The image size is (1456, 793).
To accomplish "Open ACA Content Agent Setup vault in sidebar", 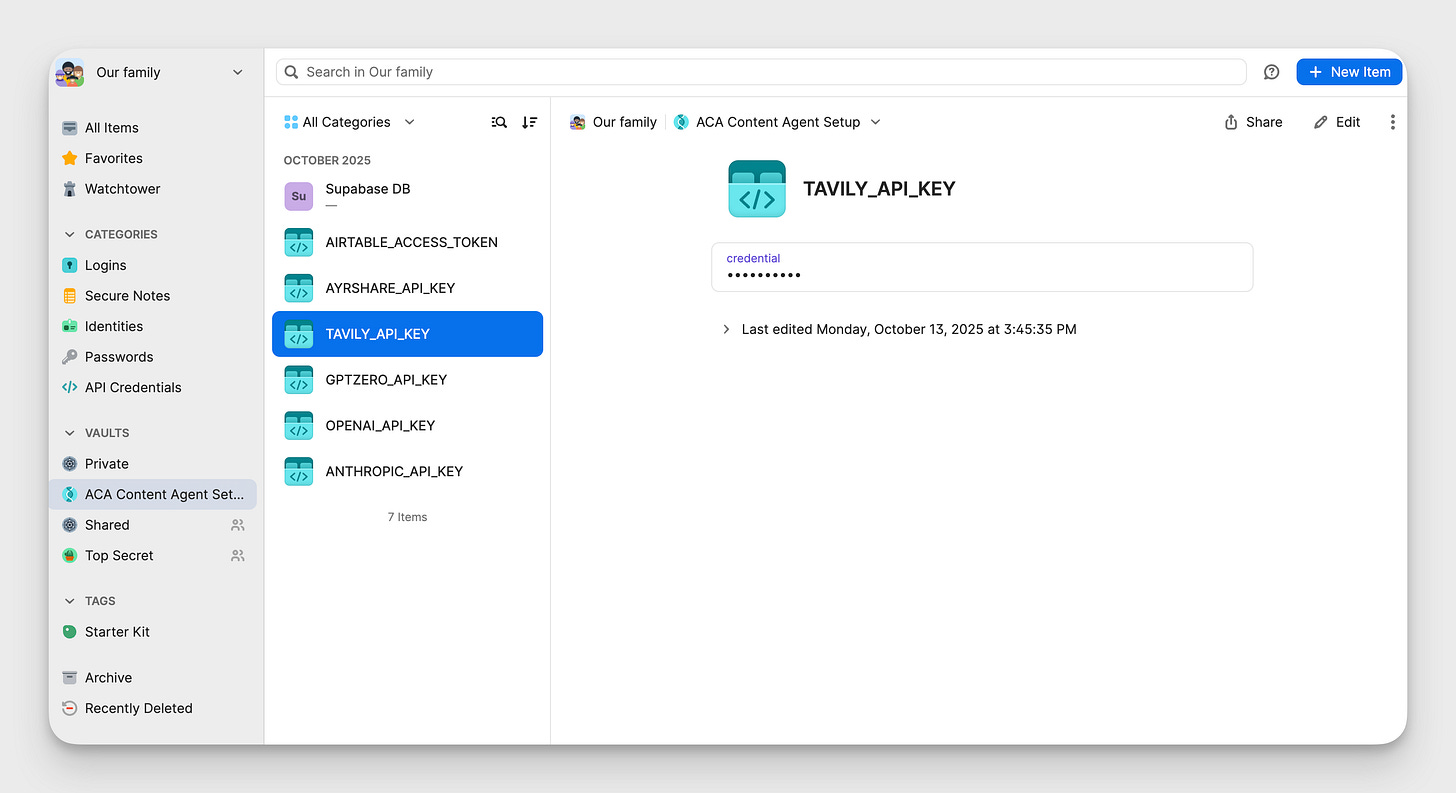I will (x=152, y=494).
